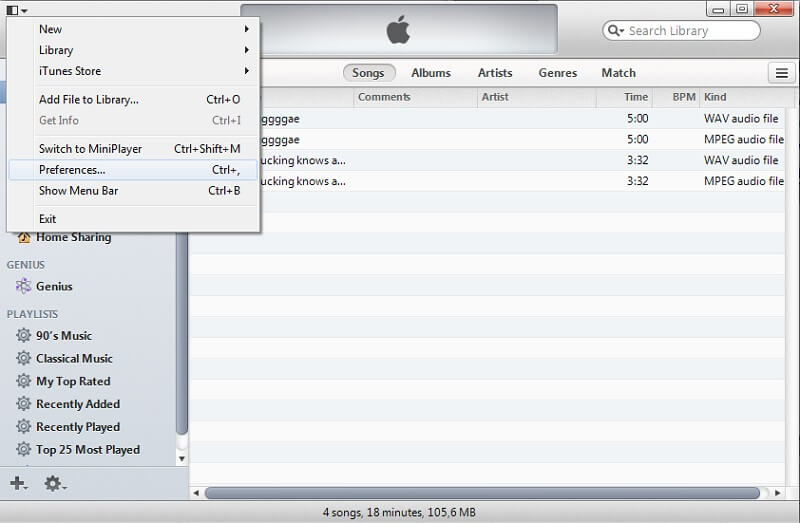Image resolution: width=800 pixels, height=523 pixels.
Task: Switch to the Songs tab
Action: pyautogui.click(x=368, y=73)
